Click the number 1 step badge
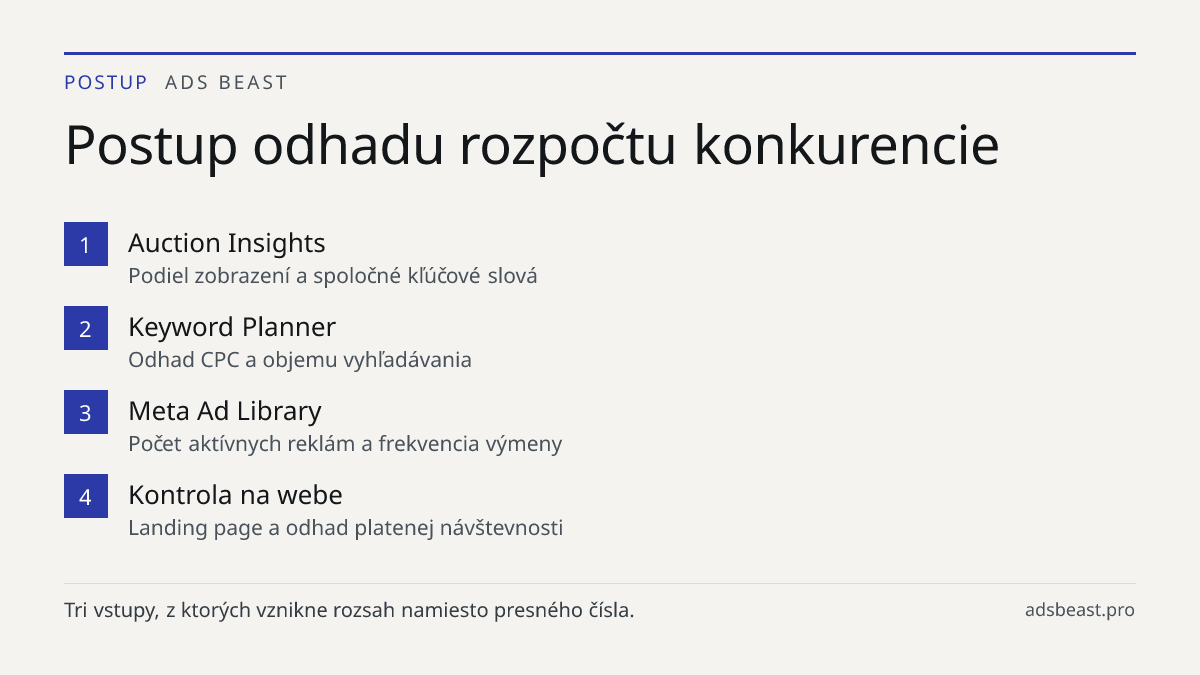The width and height of the screenshot is (1200, 675). click(x=86, y=244)
